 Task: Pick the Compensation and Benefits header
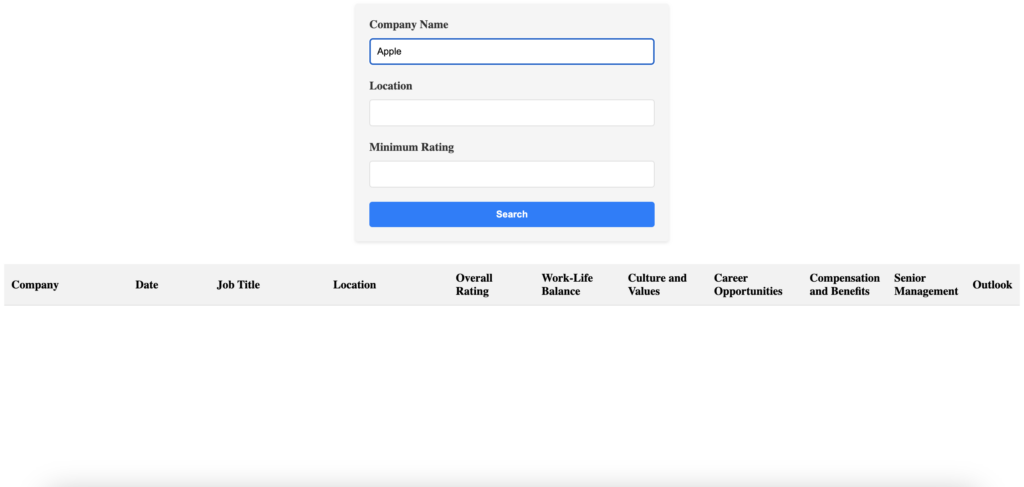coord(844,285)
